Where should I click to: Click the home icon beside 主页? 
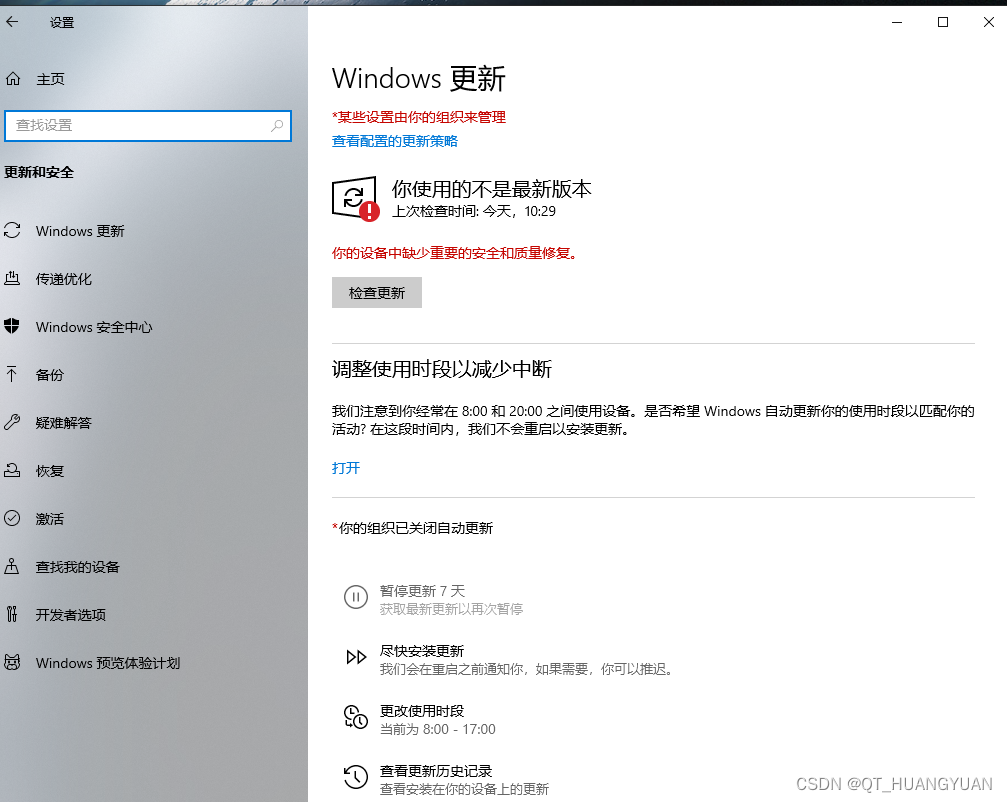[13, 79]
